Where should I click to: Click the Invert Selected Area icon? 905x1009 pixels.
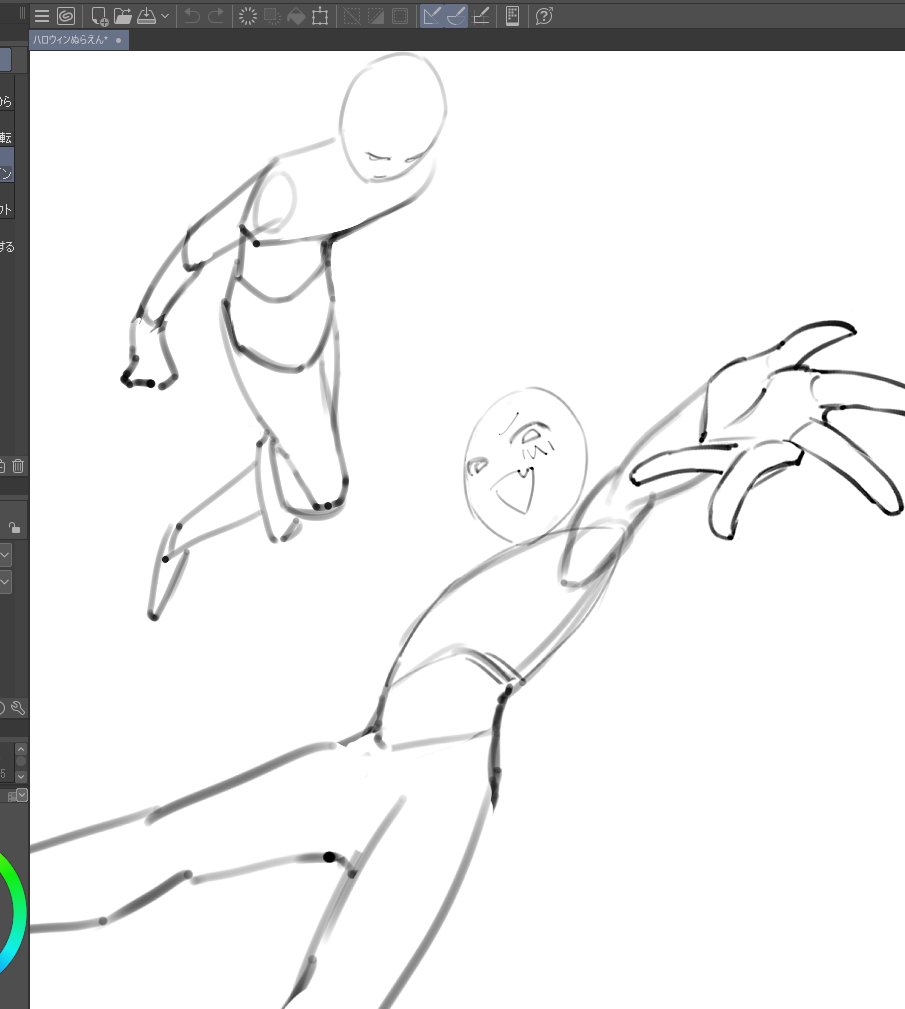tap(375, 16)
